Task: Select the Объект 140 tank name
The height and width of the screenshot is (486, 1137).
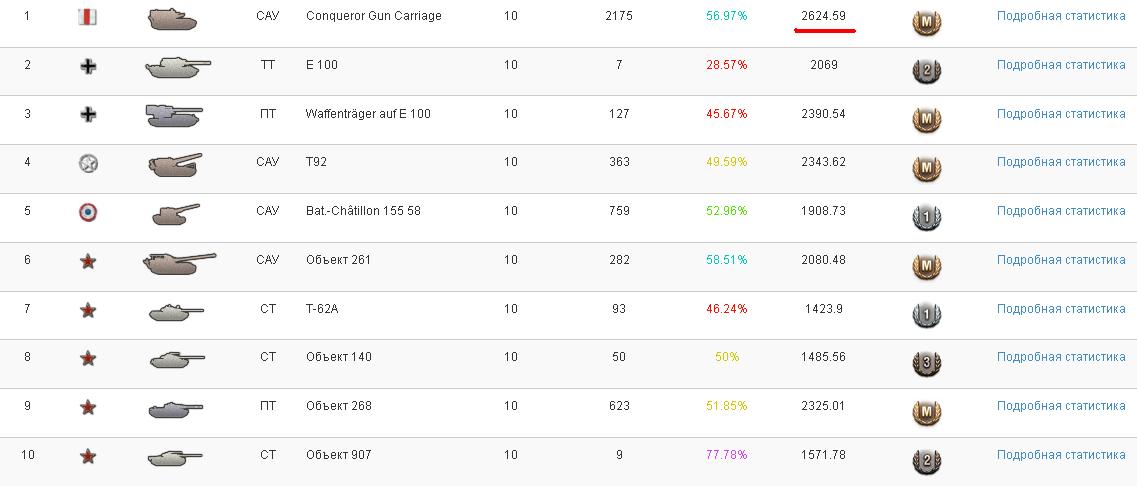Action: pyautogui.click(x=339, y=357)
